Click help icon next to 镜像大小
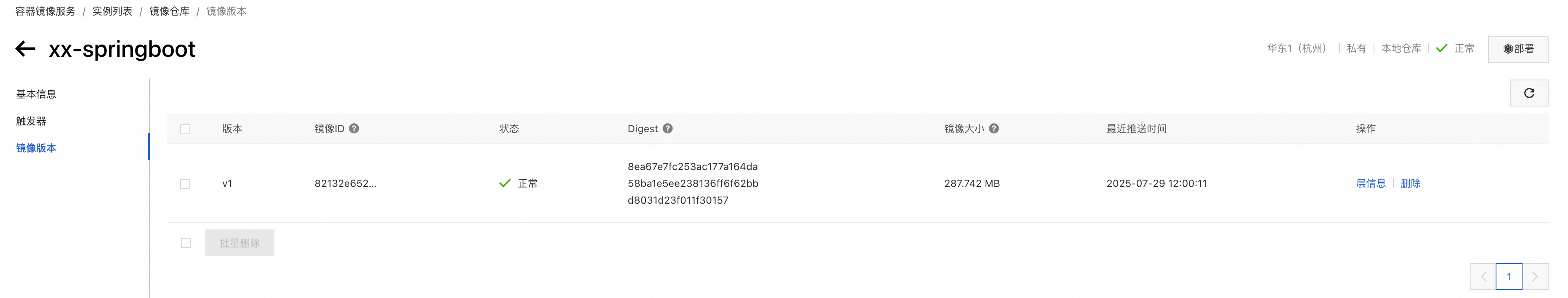This screenshot has height=298, width=1568. pos(994,128)
